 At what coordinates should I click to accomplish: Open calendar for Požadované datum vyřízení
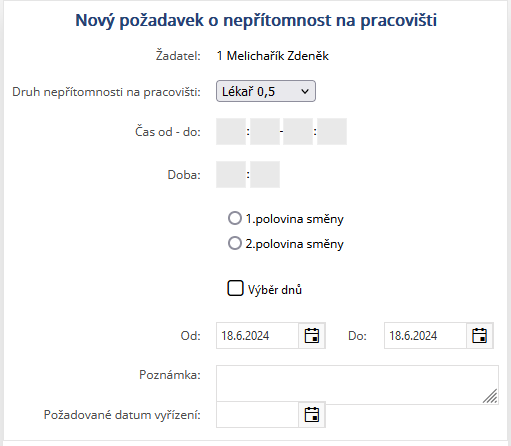tap(312, 415)
